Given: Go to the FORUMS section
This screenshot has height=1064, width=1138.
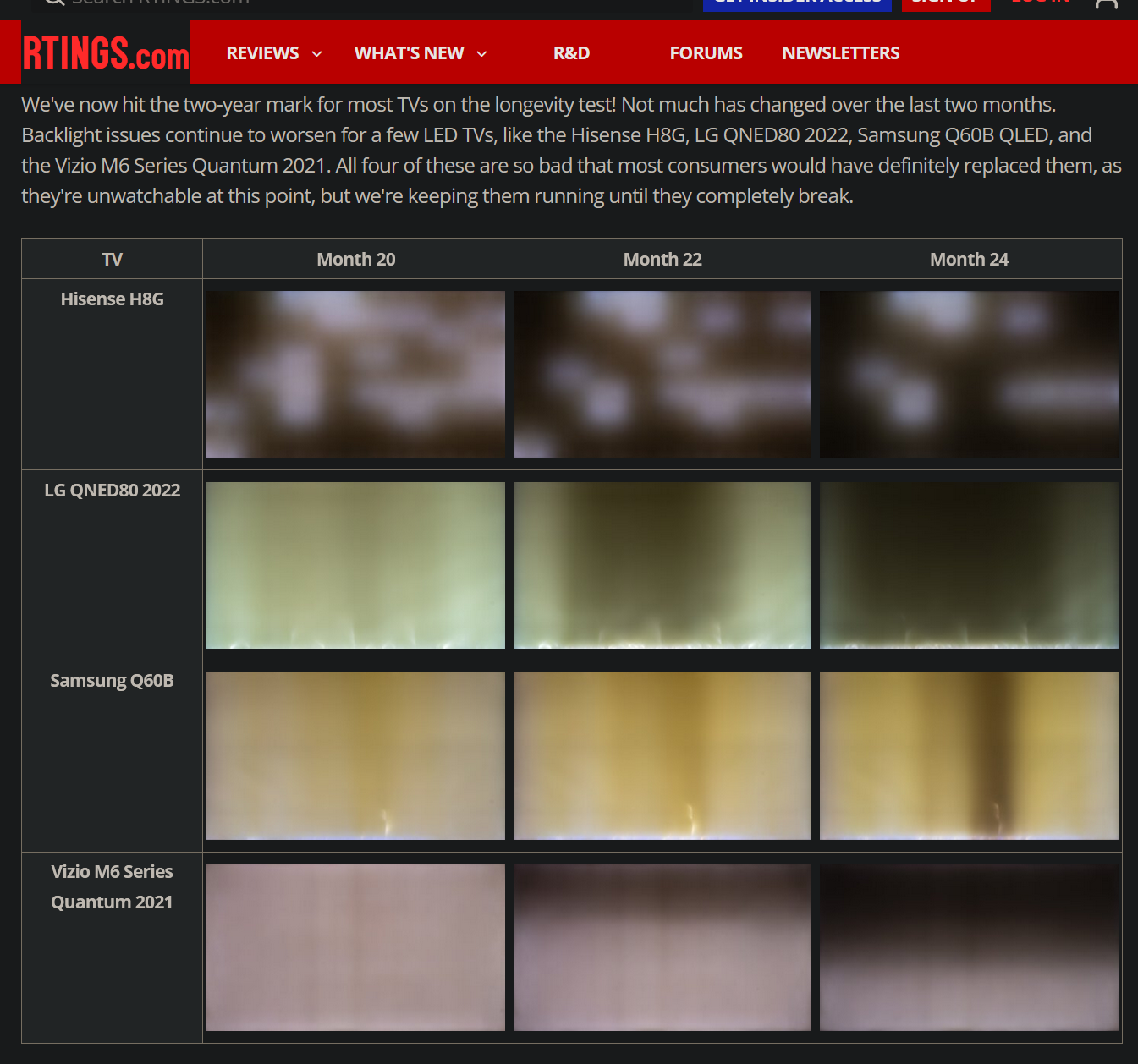Looking at the screenshot, I should click(x=706, y=52).
